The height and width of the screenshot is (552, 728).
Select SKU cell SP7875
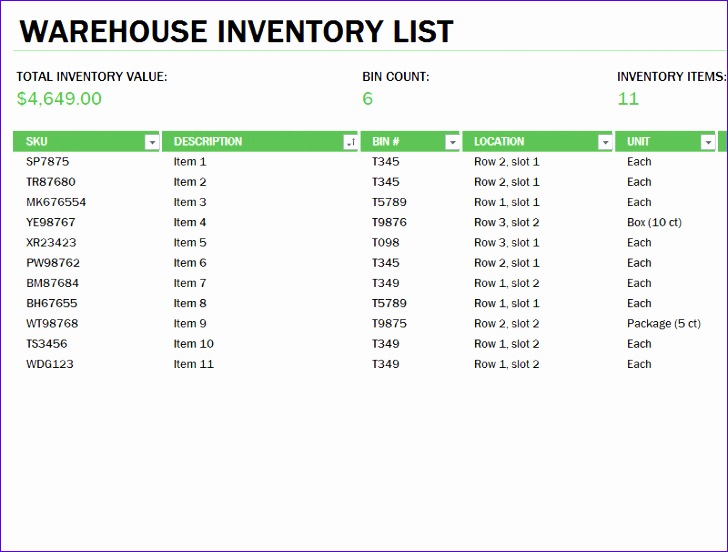tap(47, 162)
